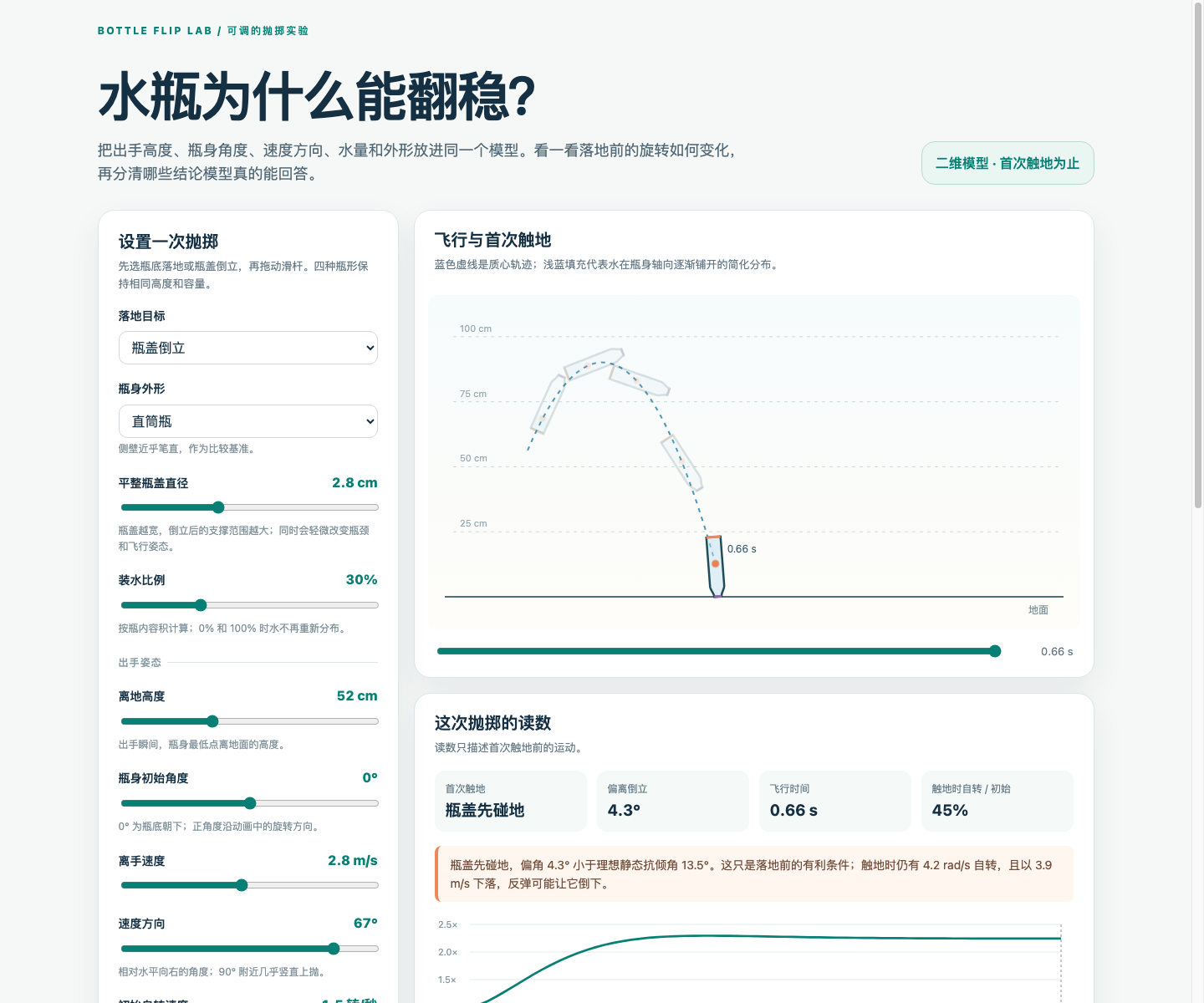Click the 2.5× label on the spin chart

tap(448, 924)
